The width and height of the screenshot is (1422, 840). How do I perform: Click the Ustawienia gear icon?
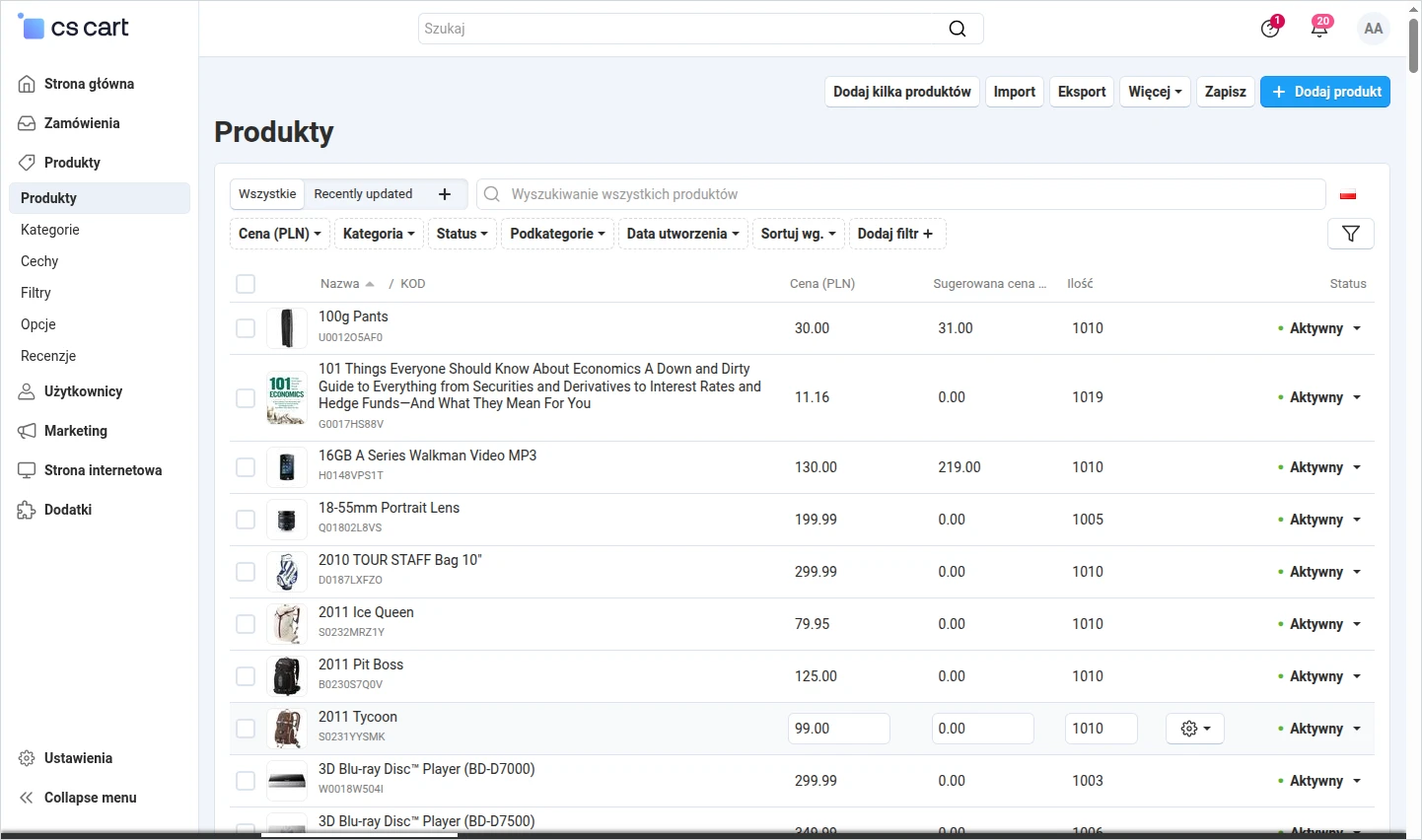(27, 758)
